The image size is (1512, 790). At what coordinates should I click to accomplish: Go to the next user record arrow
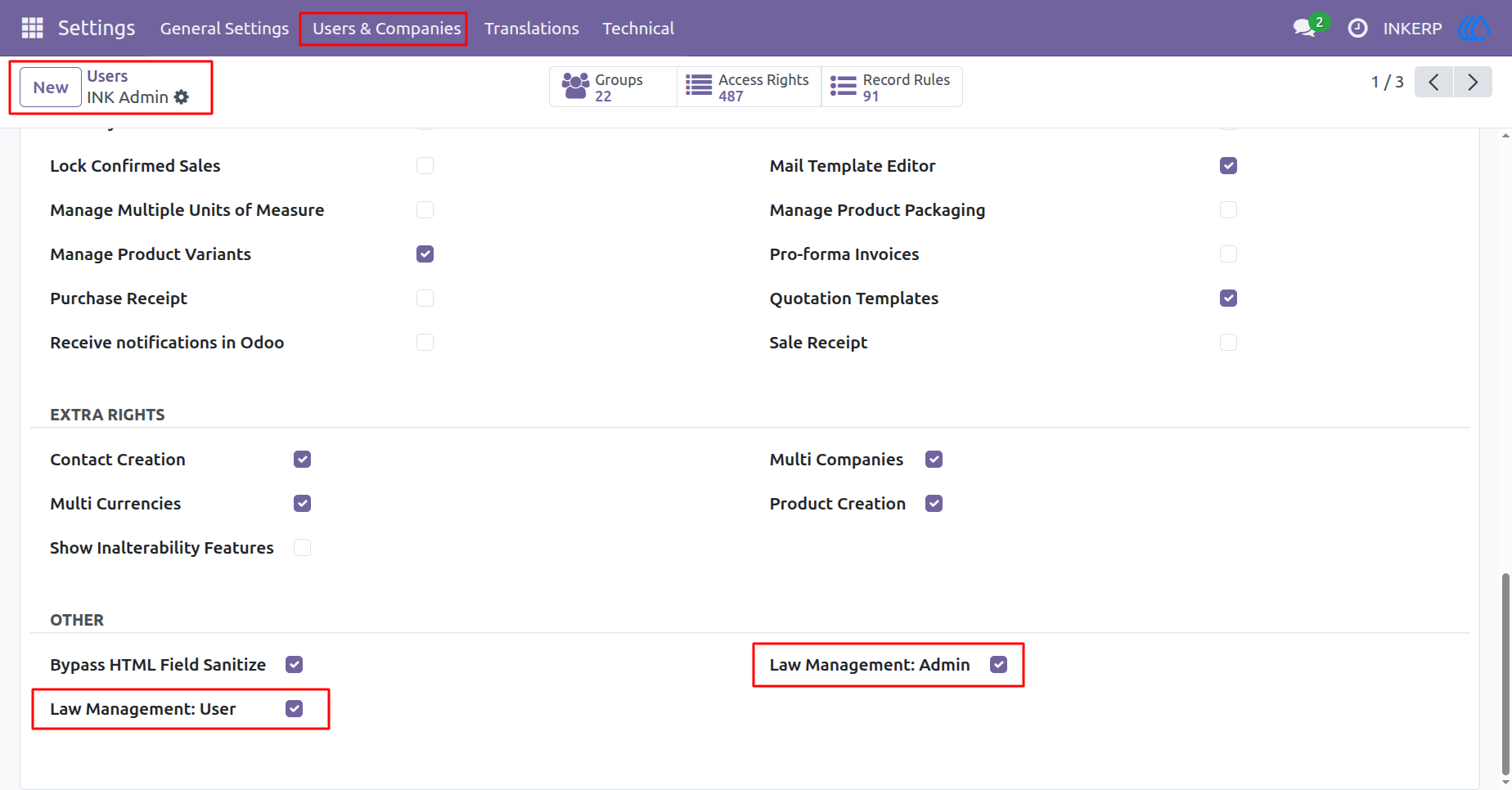click(1473, 82)
